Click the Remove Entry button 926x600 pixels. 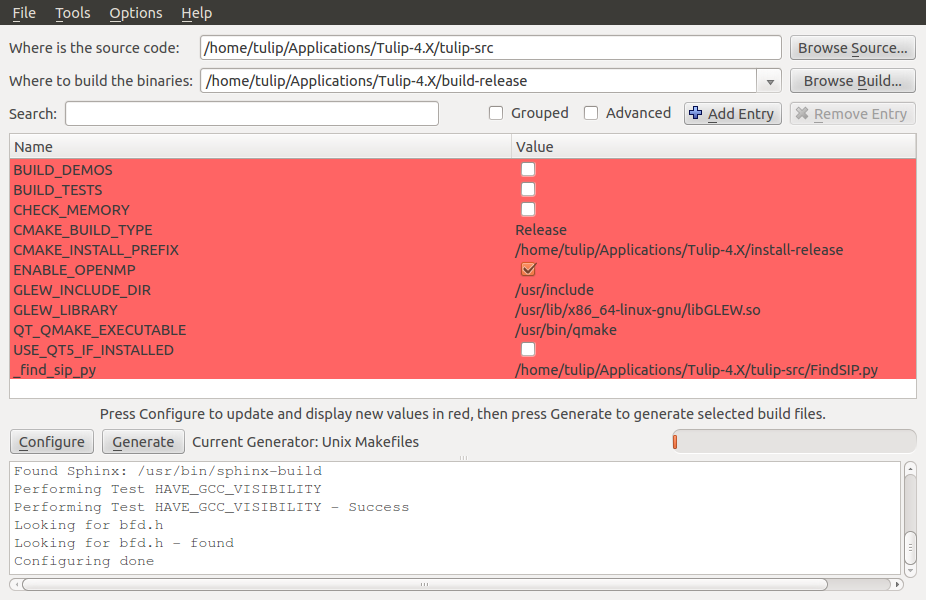coord(852,114)
